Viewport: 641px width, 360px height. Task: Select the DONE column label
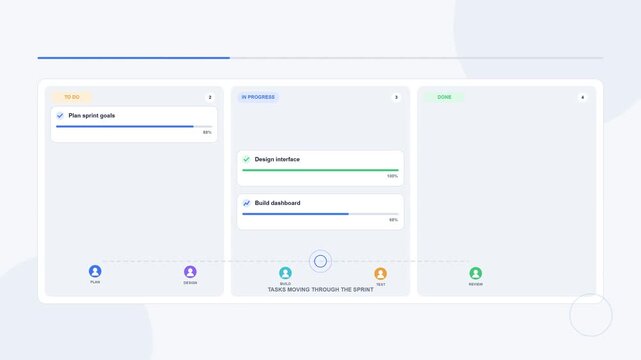click(444, 97)
